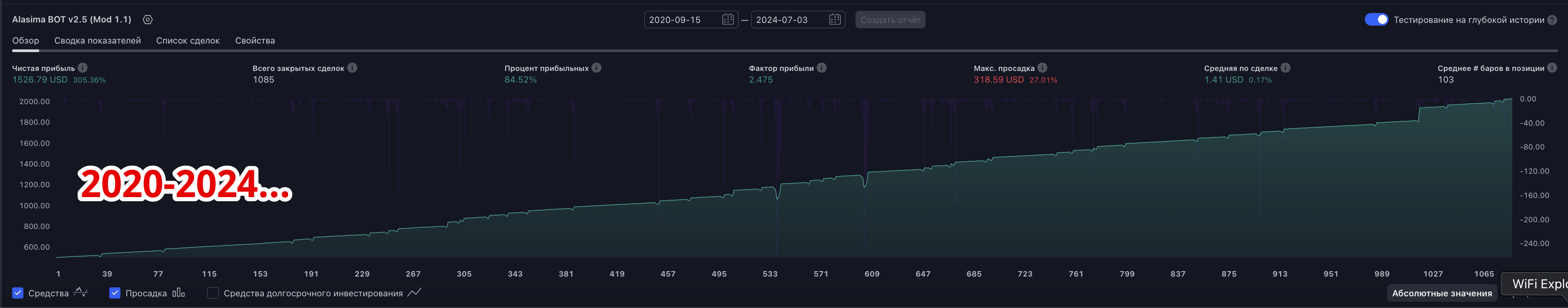Click Alasima BOT v2.5 strategy title
The image size is (1568, 308).
(x=72, y=19)
